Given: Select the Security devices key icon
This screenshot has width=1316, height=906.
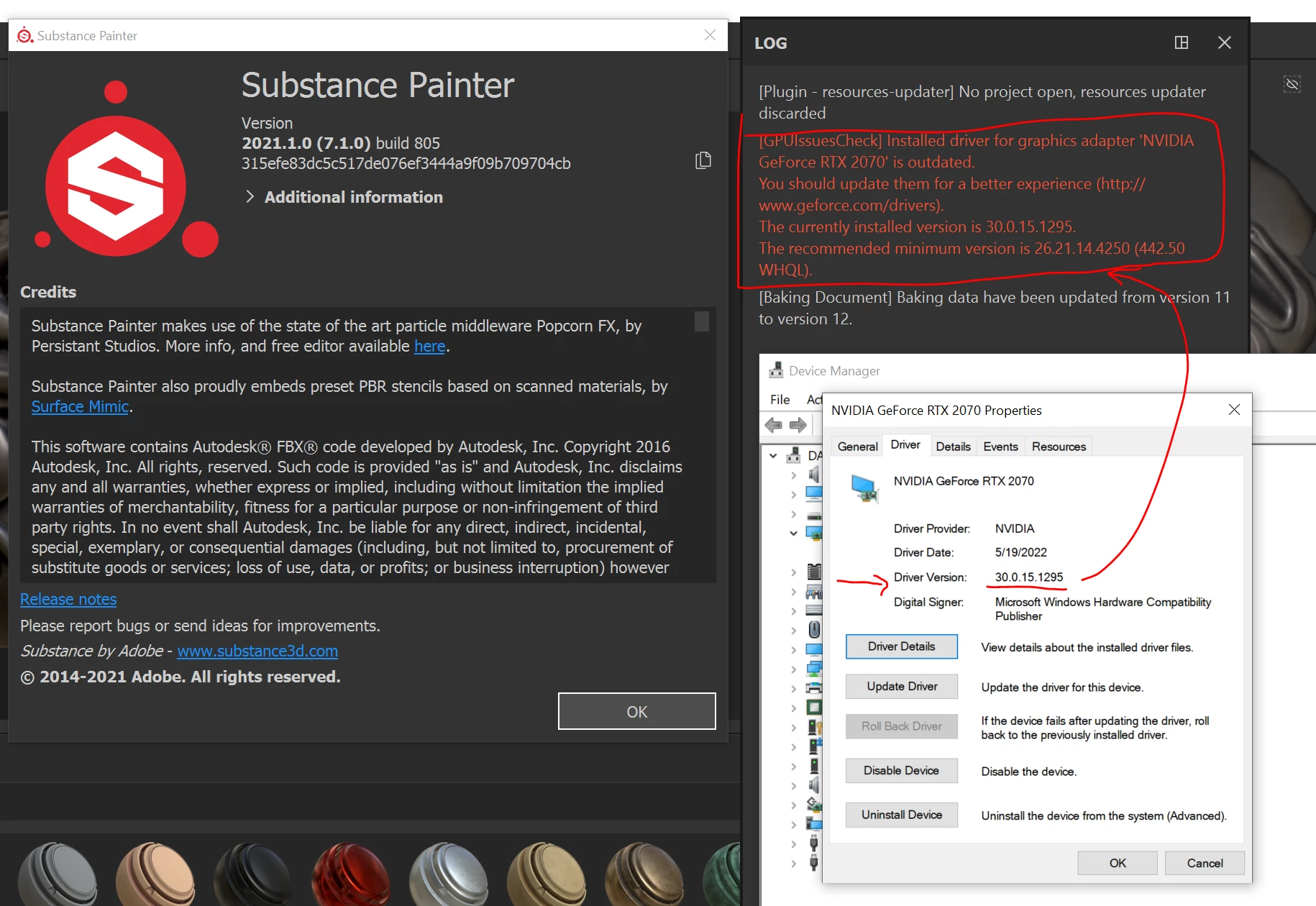Looking at the screenshot, I should coord(815,727).
